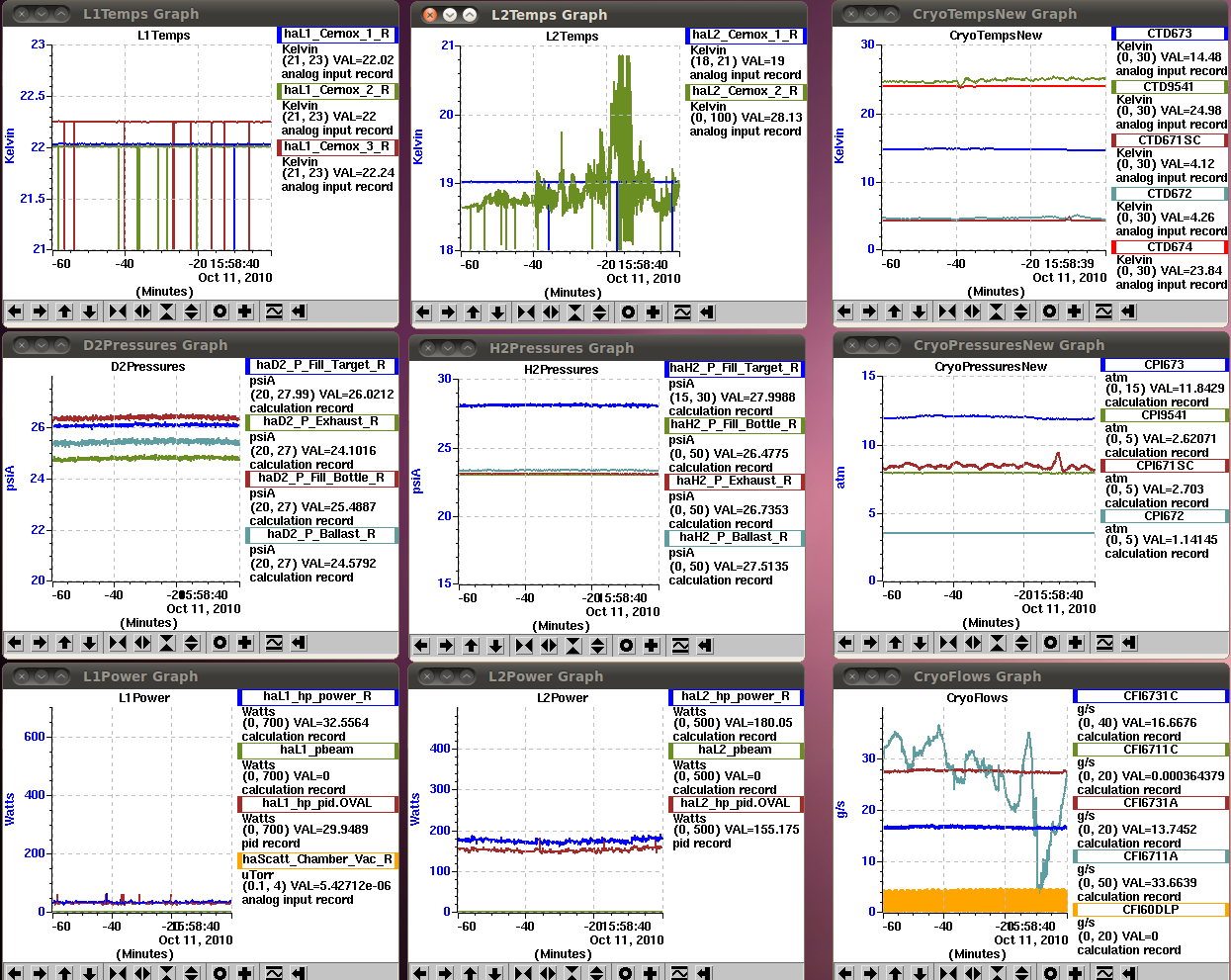Focus the CryoFlows Graph title bar
The height and width of the screenshot is (980, 1231).
coord(1031,676)
